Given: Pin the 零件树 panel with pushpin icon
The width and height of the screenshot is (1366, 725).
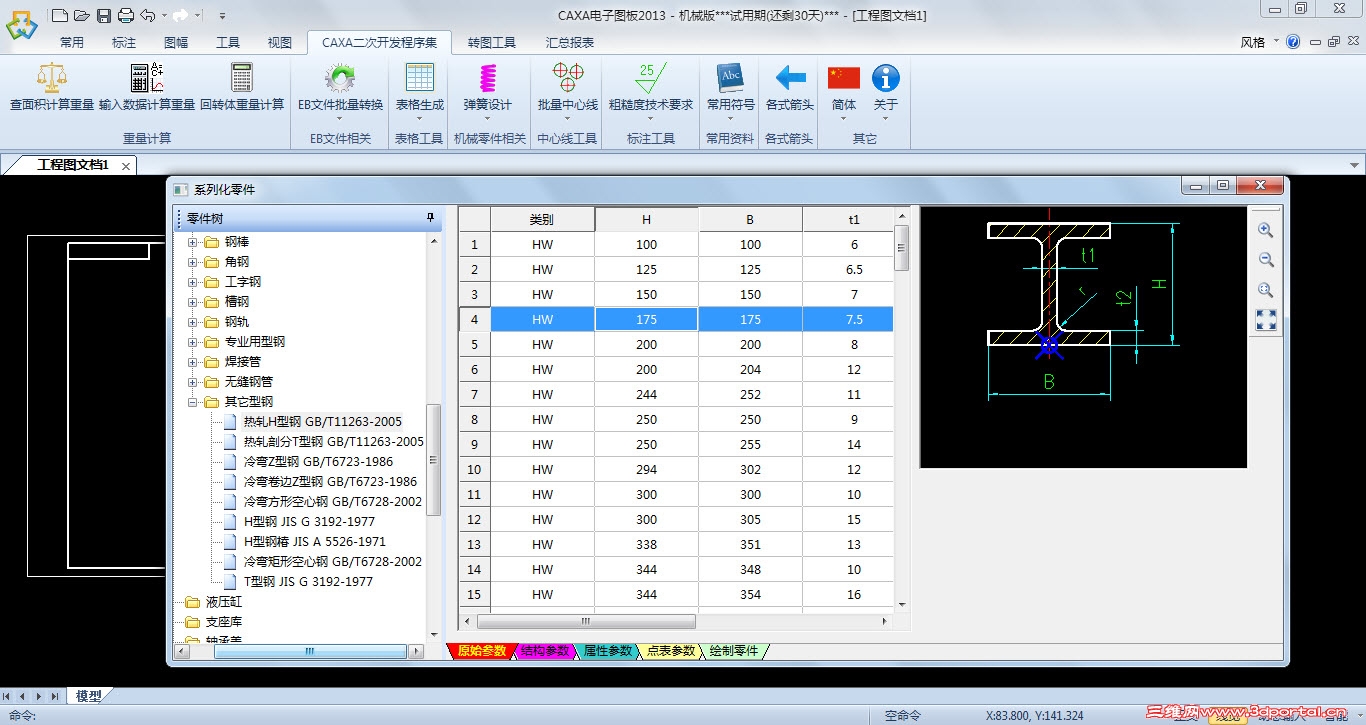Looking at the screenshot, I should click(x=431, y=218).
